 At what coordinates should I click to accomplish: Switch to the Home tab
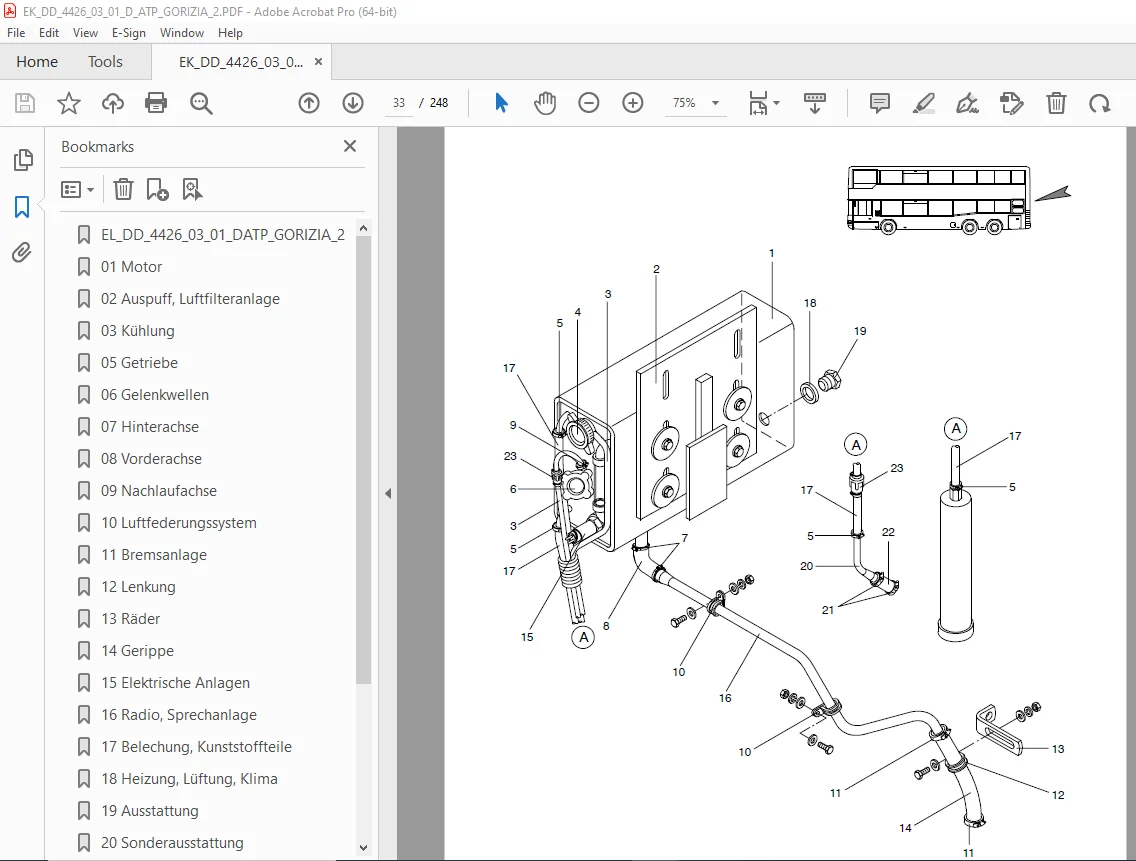coord(37,62)
